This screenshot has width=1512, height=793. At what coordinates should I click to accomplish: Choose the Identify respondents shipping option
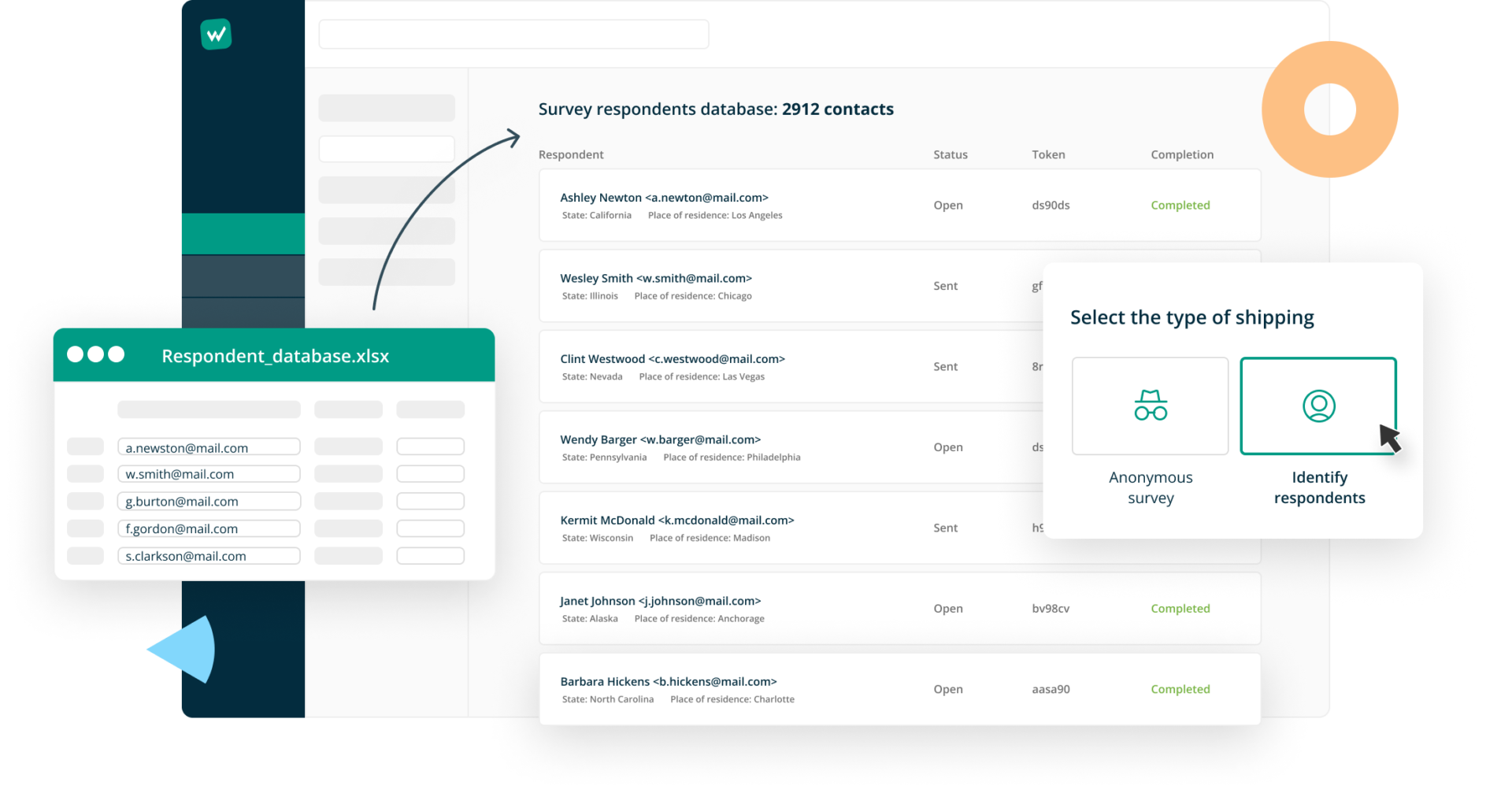pyautogui.click(x=1318, y=430)
